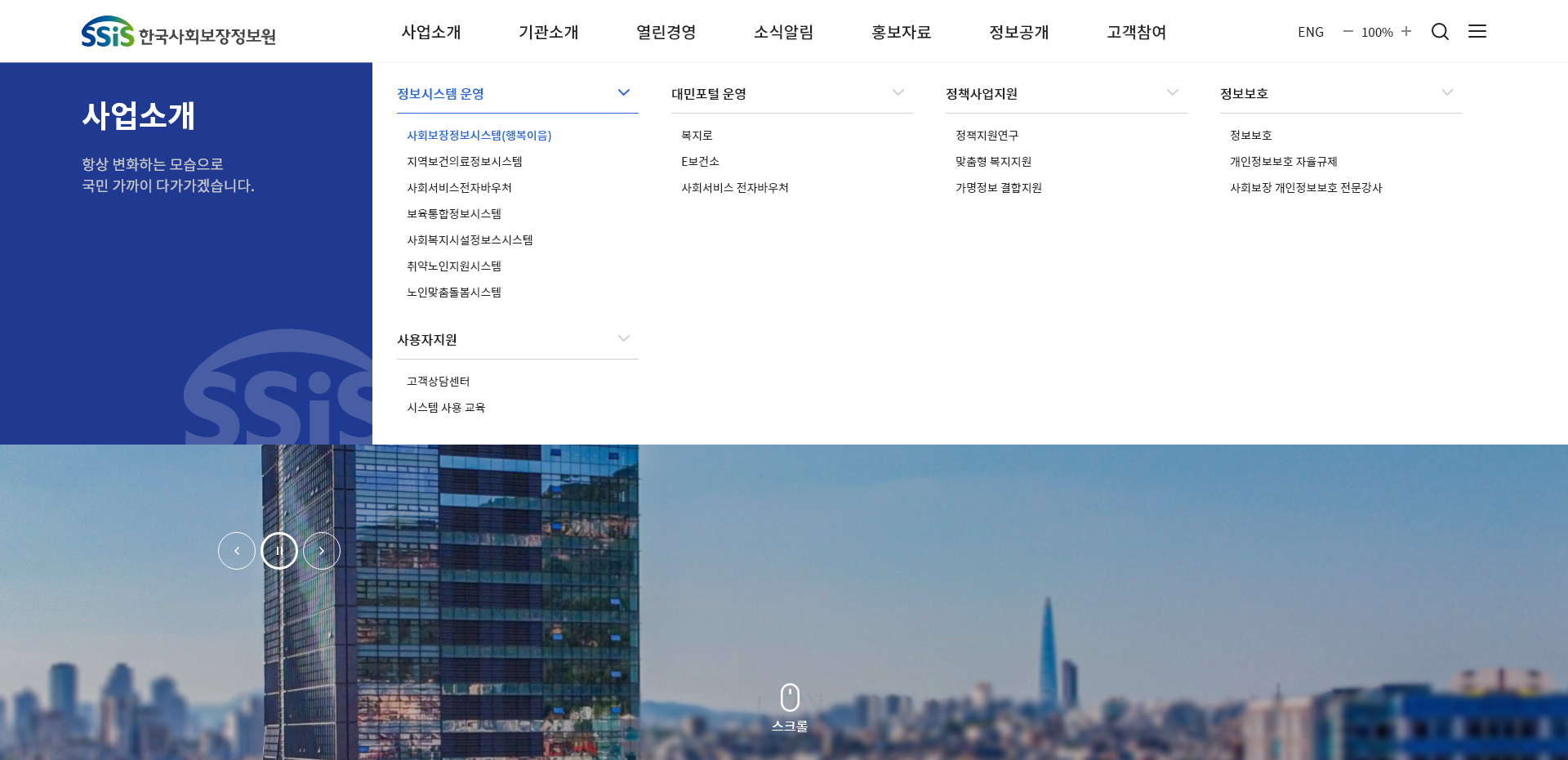This screenshot has width=1568, height=760.
Task: Open the 복지로 link
Action: pos(697,136)
